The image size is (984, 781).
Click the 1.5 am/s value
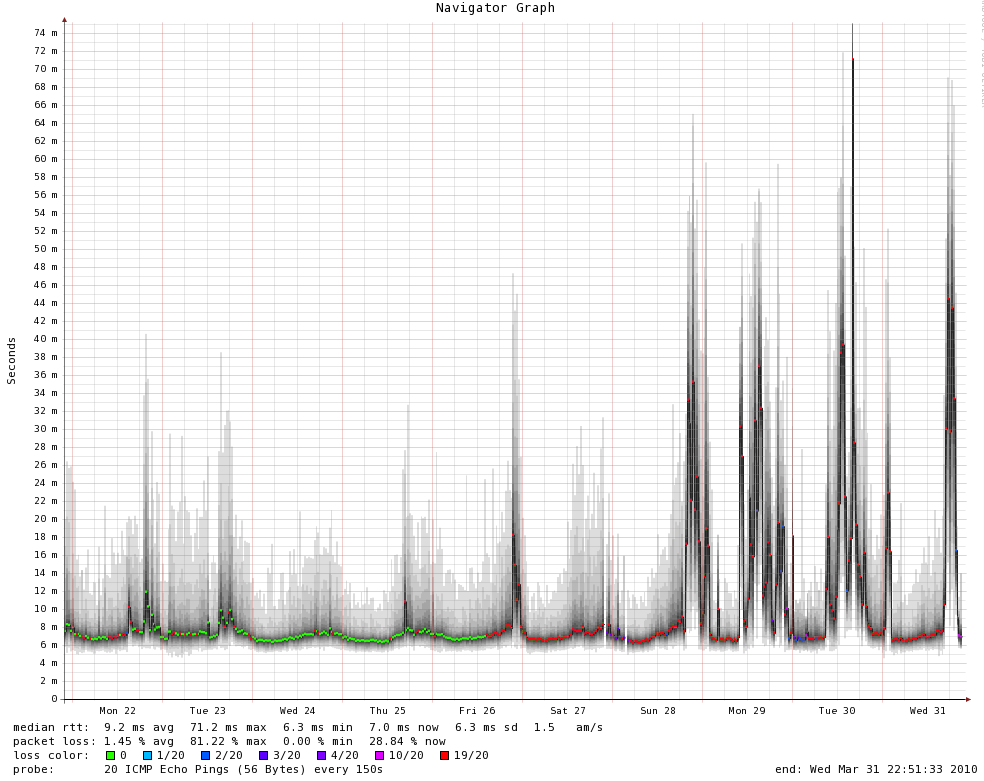[568, 727]
